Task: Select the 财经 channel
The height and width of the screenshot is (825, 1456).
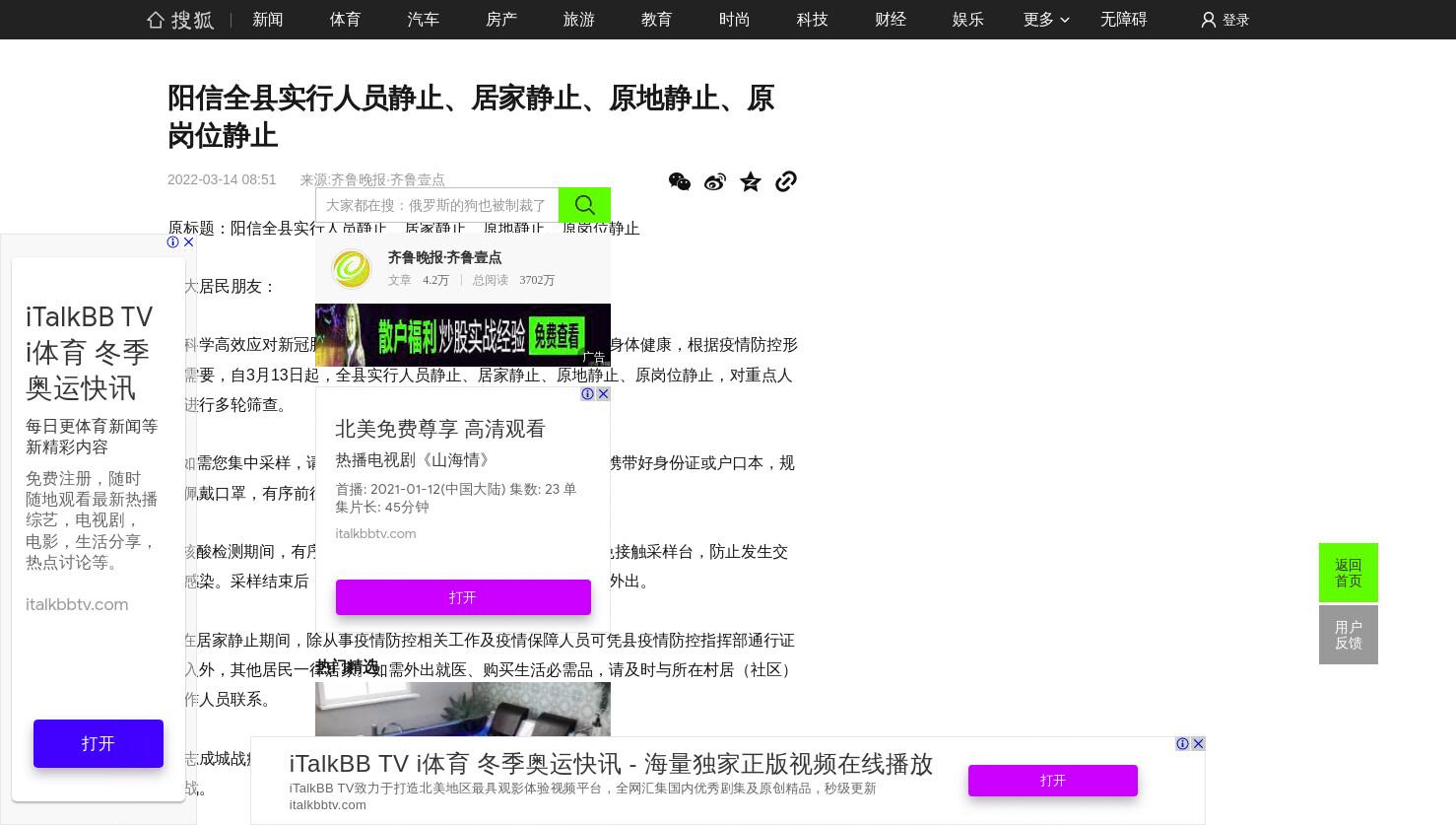Action: coord(891,20)
